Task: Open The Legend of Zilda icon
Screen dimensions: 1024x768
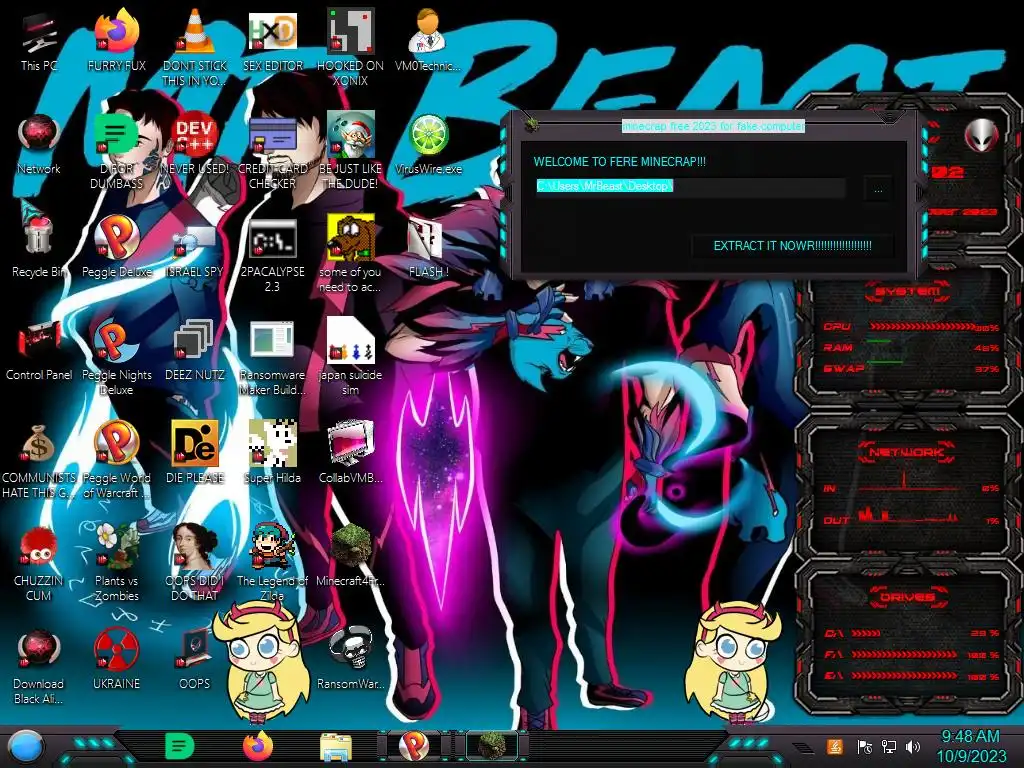Action: pyautogui.click(x=272, y=564)
